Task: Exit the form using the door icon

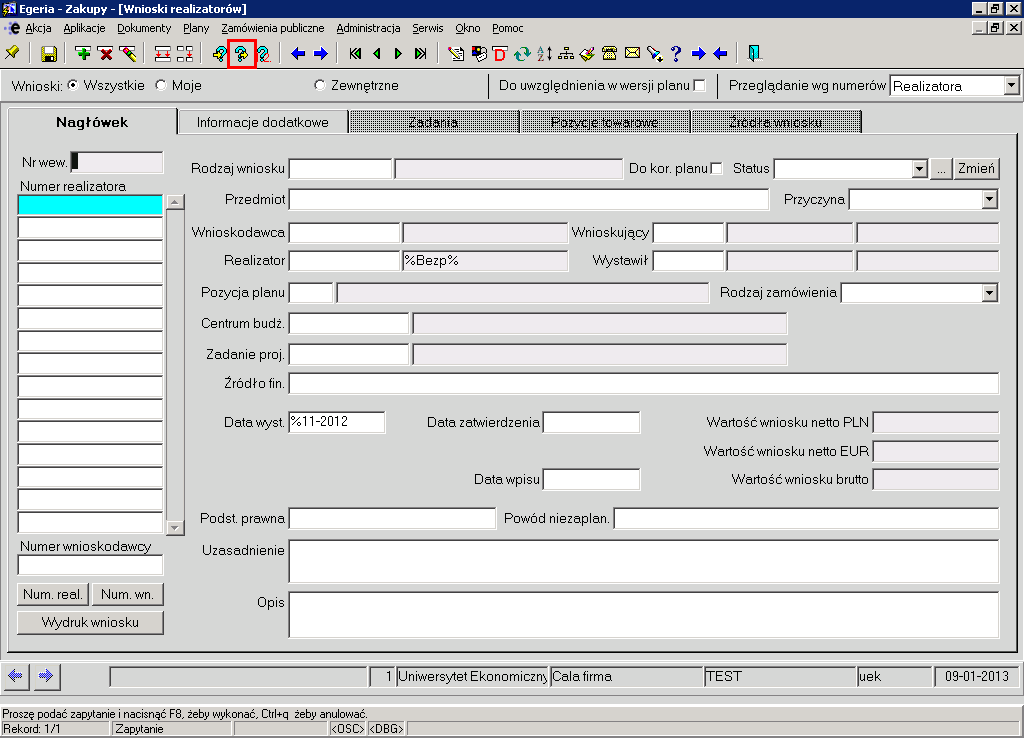Action: click(754, 54)
